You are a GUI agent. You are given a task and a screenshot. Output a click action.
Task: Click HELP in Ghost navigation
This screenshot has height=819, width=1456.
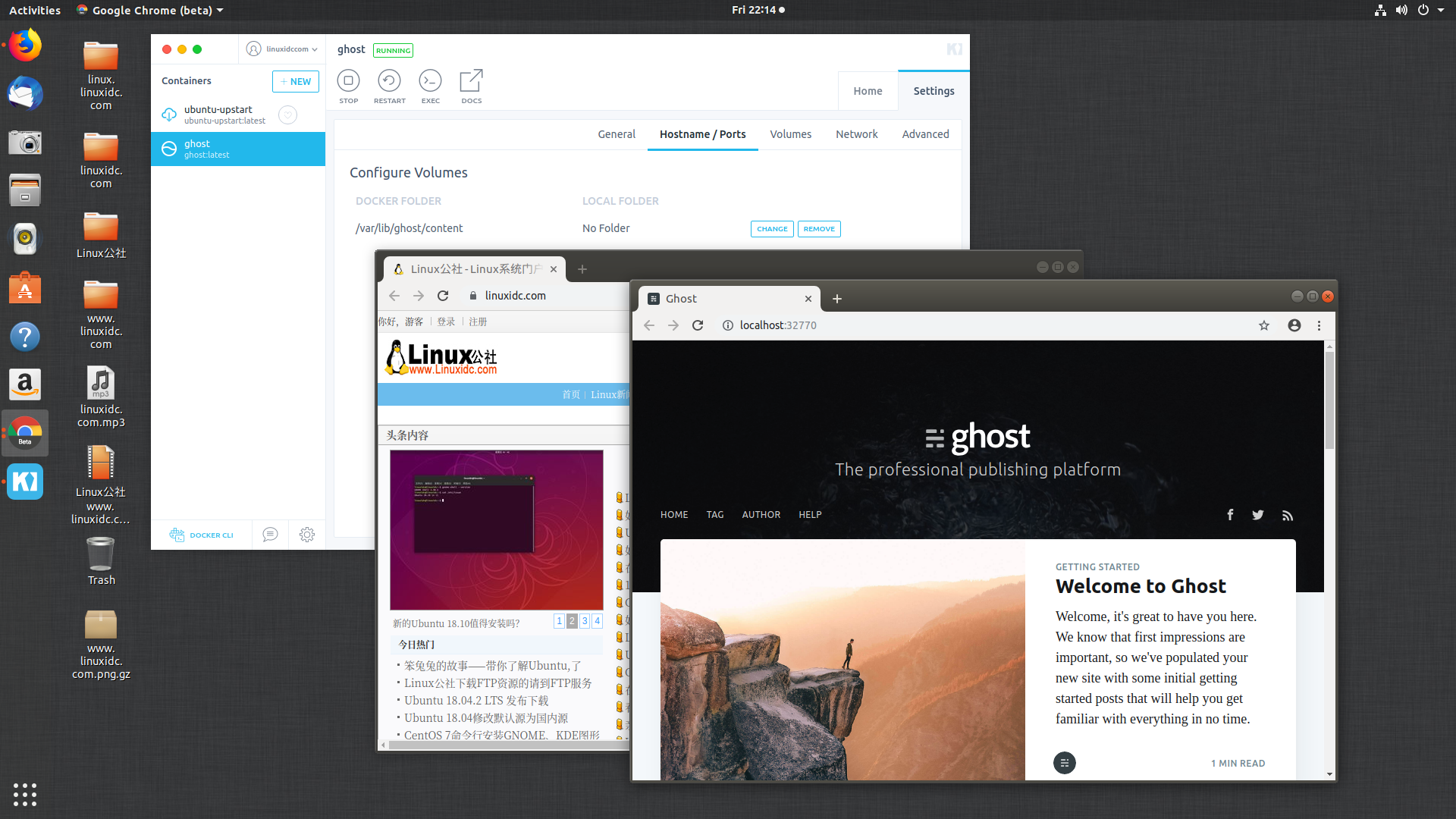810,515
